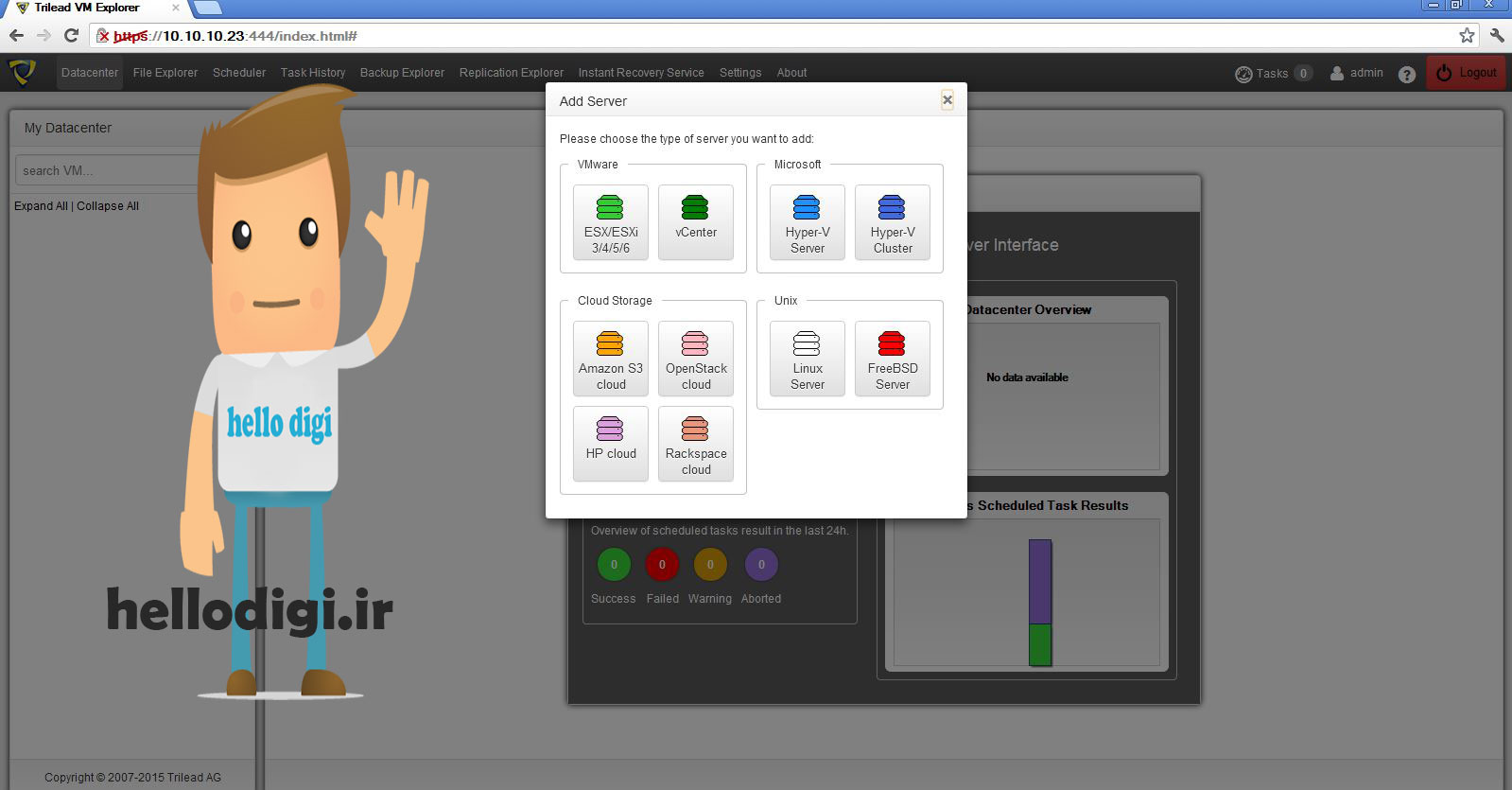Select the FreeBSD Server option
The image size is (1512, 790).
pos(893,359)
